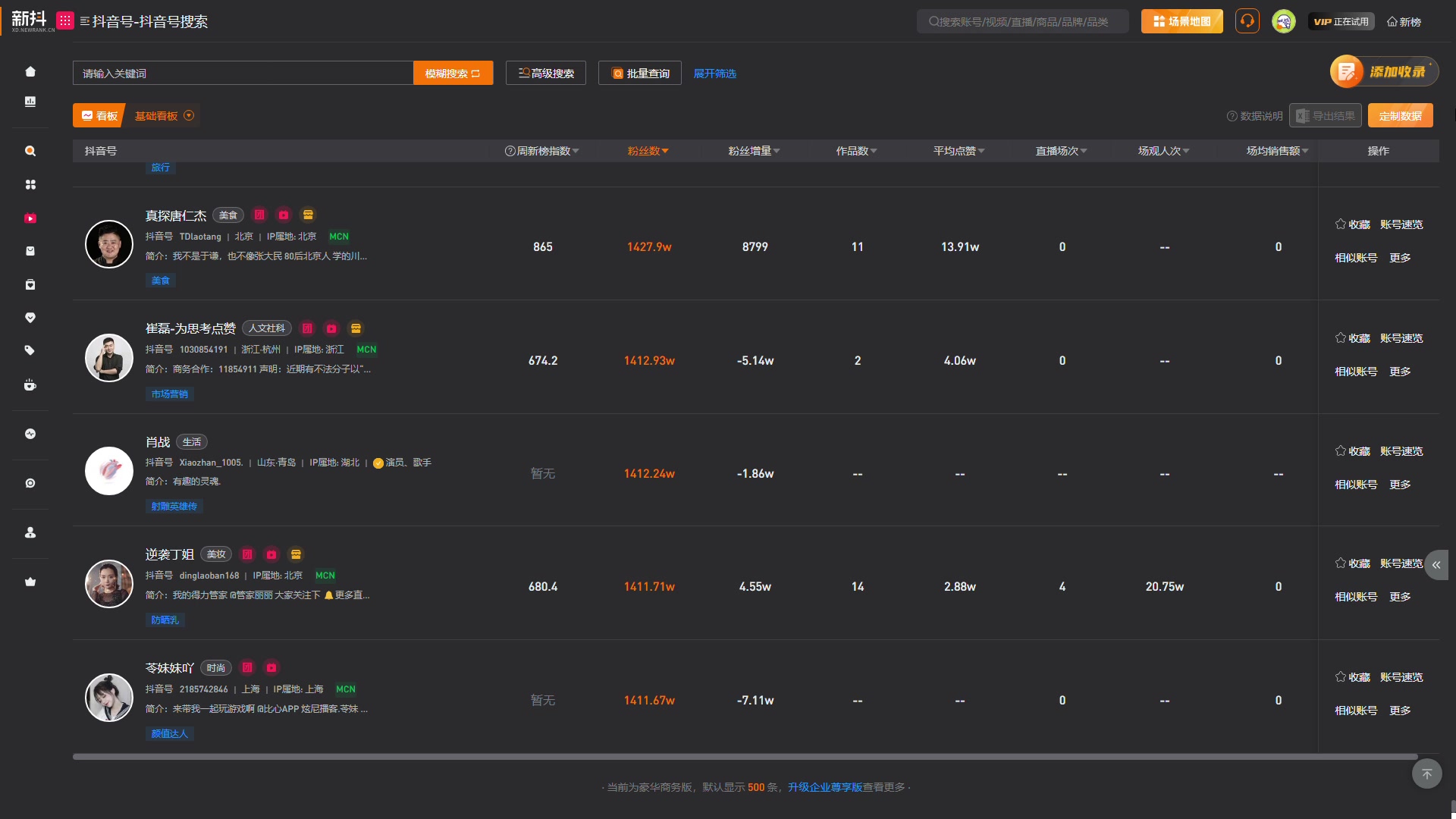Open 高级搜索 advanced search
The image size is (1456, 819).
coord(546,74)
